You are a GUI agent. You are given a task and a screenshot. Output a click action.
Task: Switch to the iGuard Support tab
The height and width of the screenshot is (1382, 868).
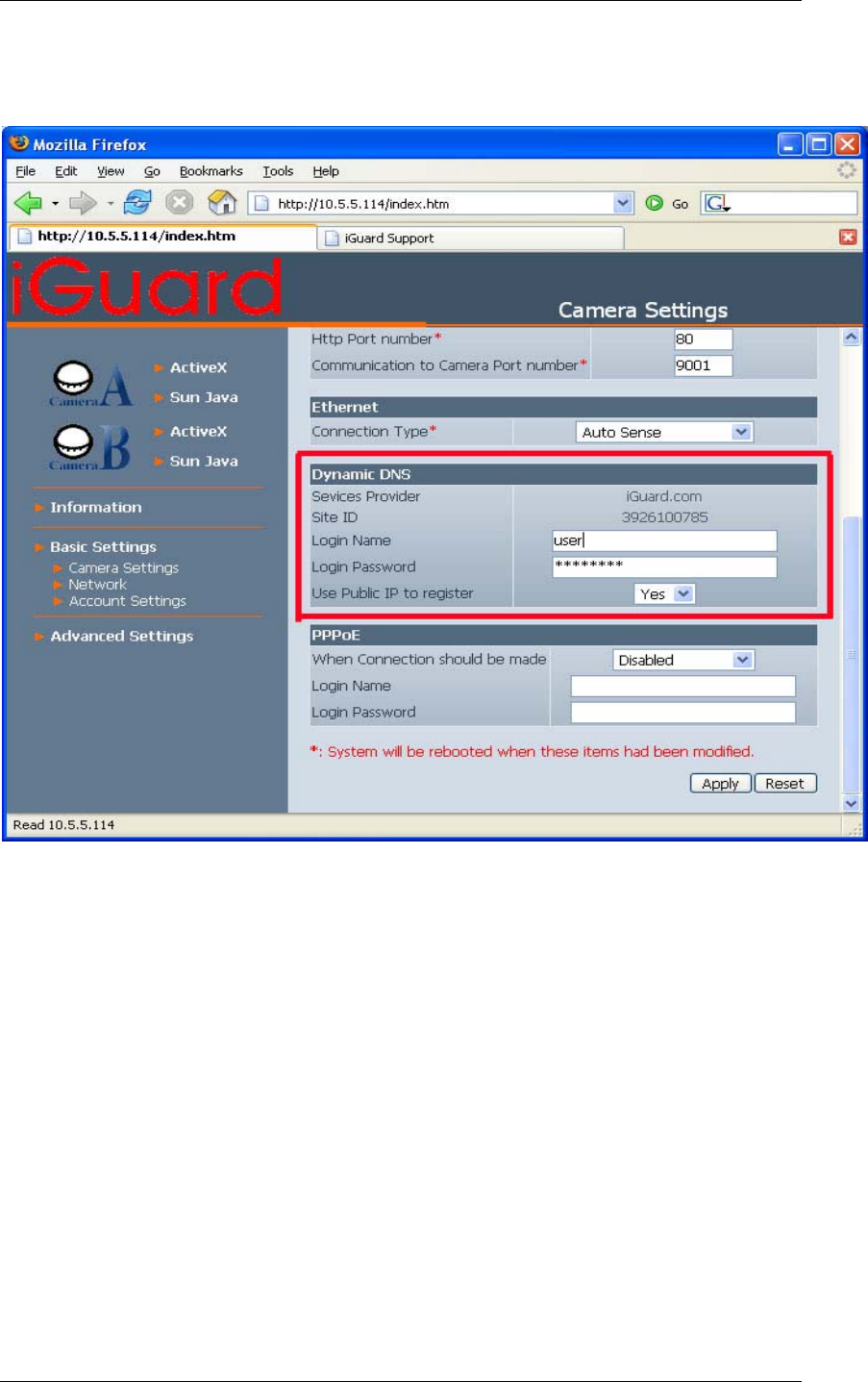click(x=471, y=238)
